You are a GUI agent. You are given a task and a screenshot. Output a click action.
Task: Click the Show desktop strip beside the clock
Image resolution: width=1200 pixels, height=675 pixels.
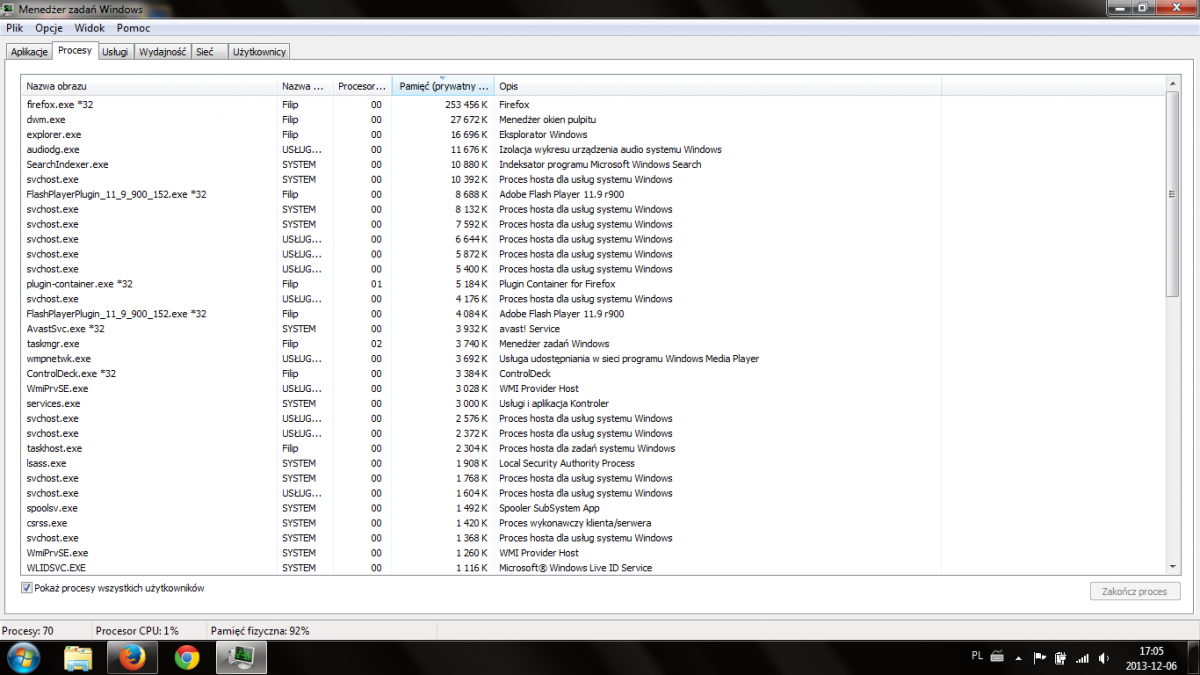coord(1193,658)
